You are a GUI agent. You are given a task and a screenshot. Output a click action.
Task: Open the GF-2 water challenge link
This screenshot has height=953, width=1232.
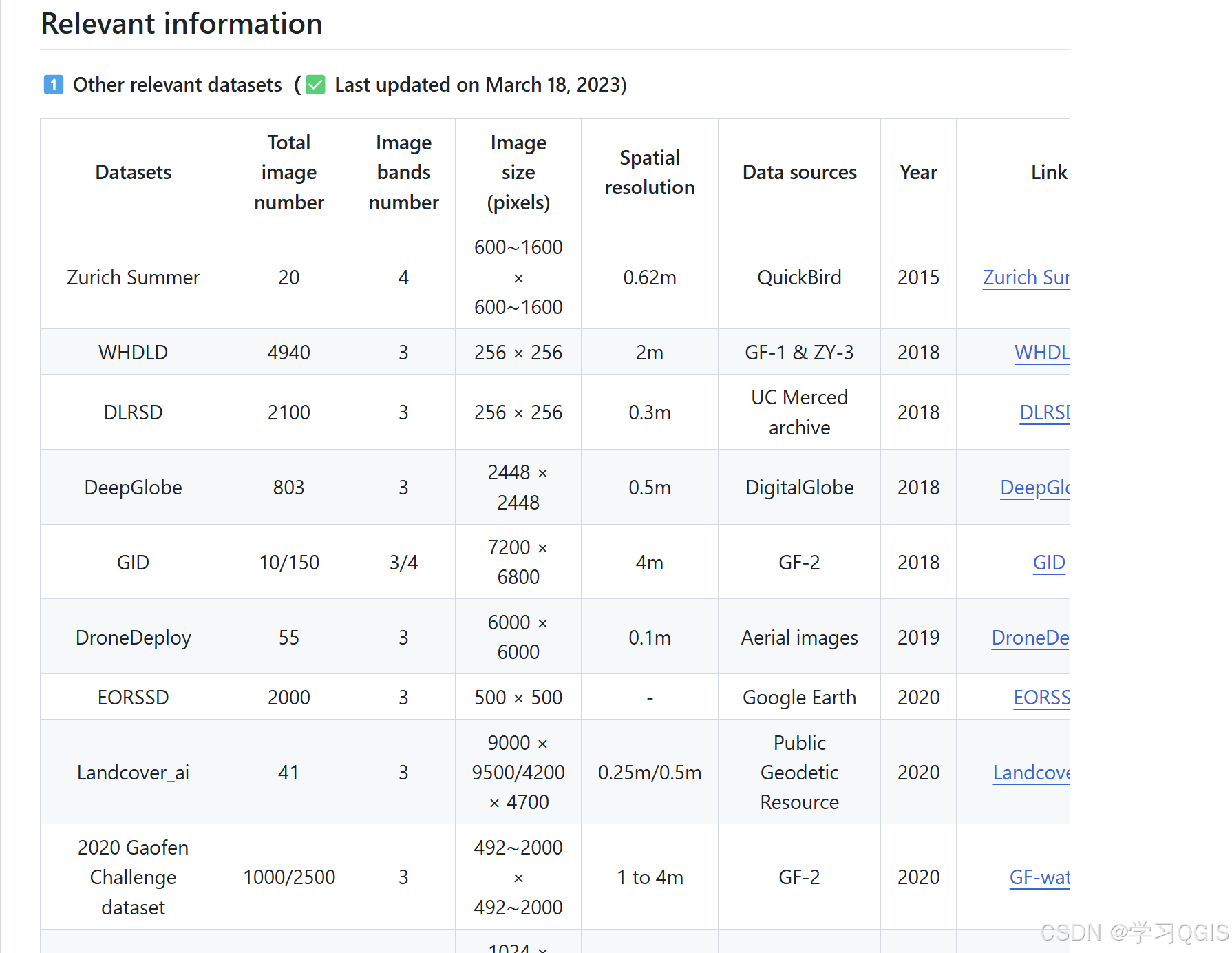click(x=1039, y=877)
